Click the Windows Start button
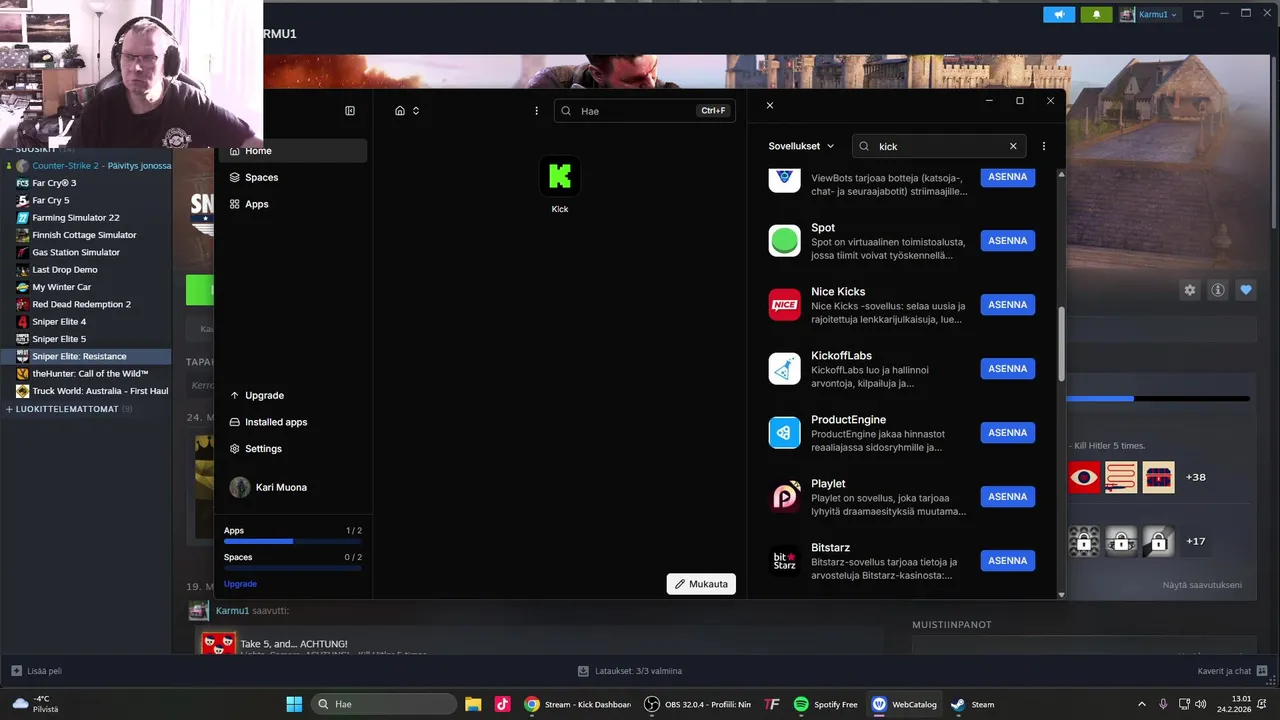 [x=294, y=704]
